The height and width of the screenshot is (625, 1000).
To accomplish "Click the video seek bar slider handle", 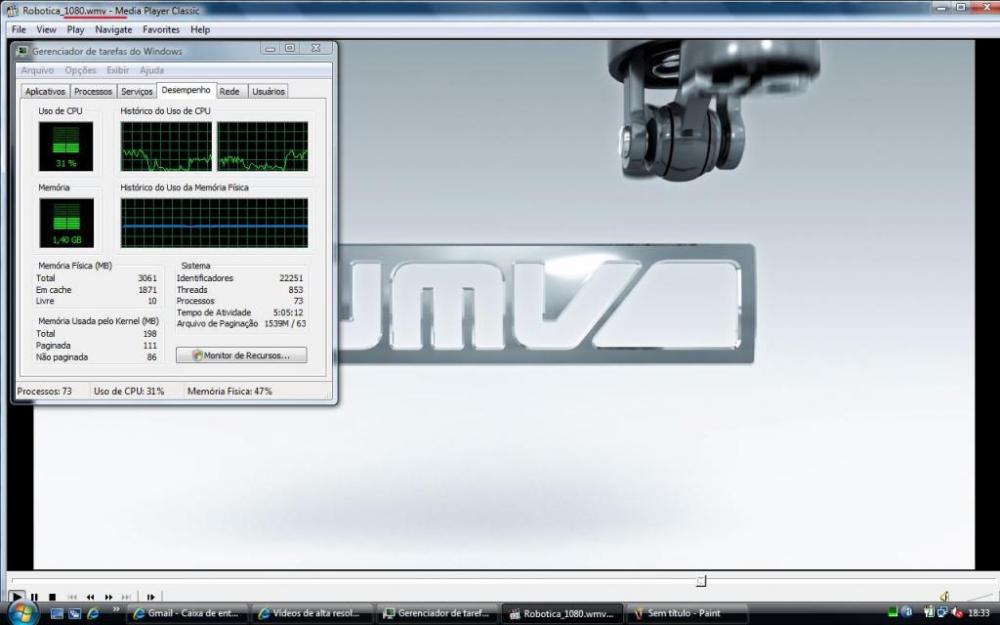I will click(701, 580).
